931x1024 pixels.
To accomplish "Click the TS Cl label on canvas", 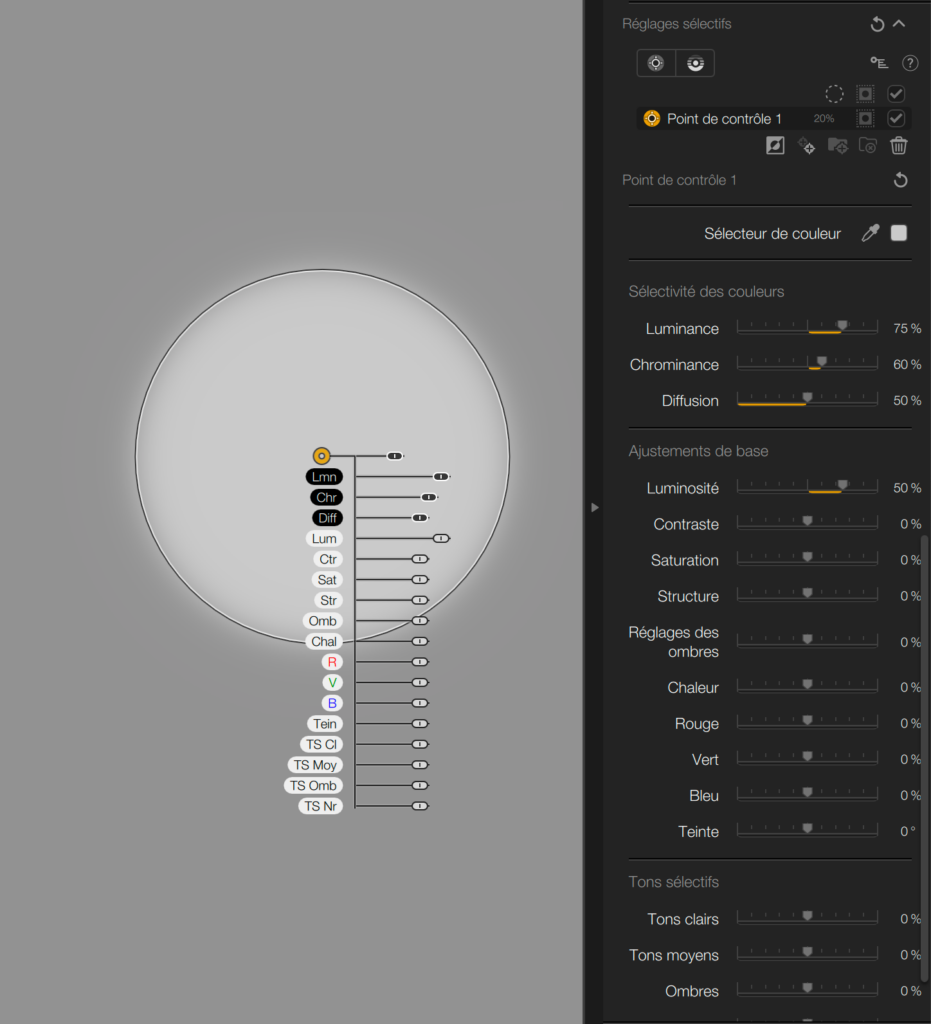I will pyautogui.click(x=321, y=744).
